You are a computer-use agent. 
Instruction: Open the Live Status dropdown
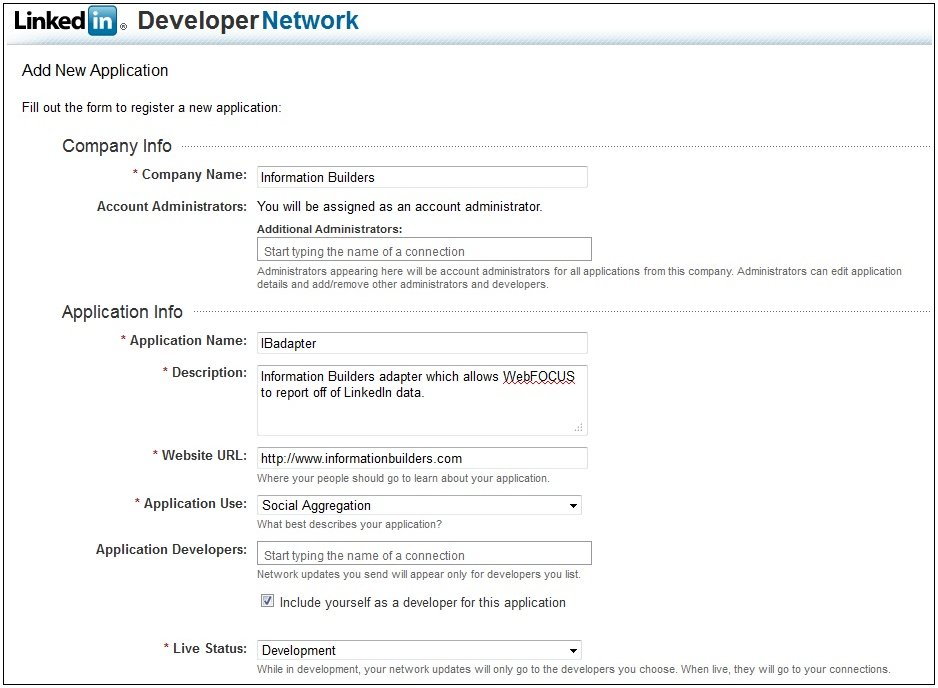point(419,650)
